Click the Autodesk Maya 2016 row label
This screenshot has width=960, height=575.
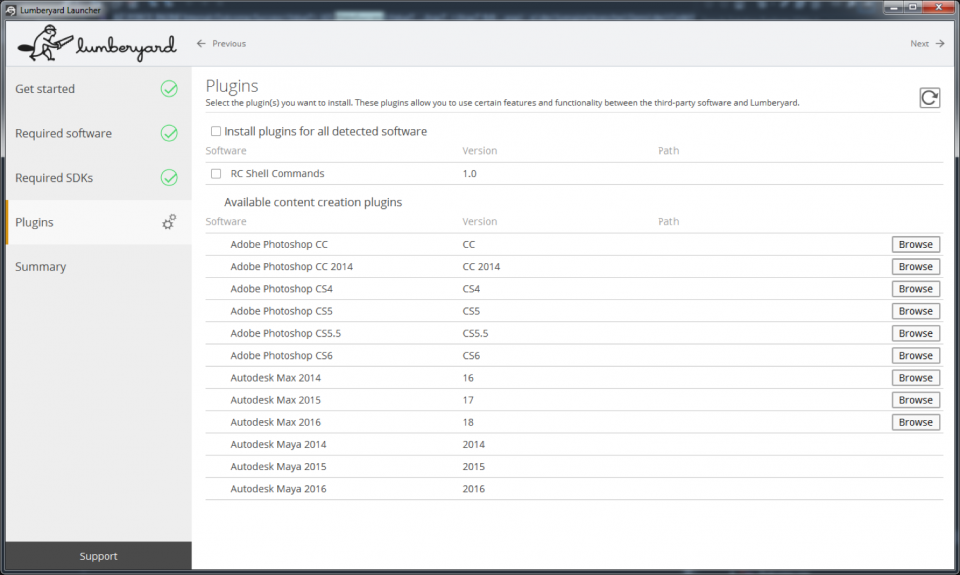pos(278,489)
